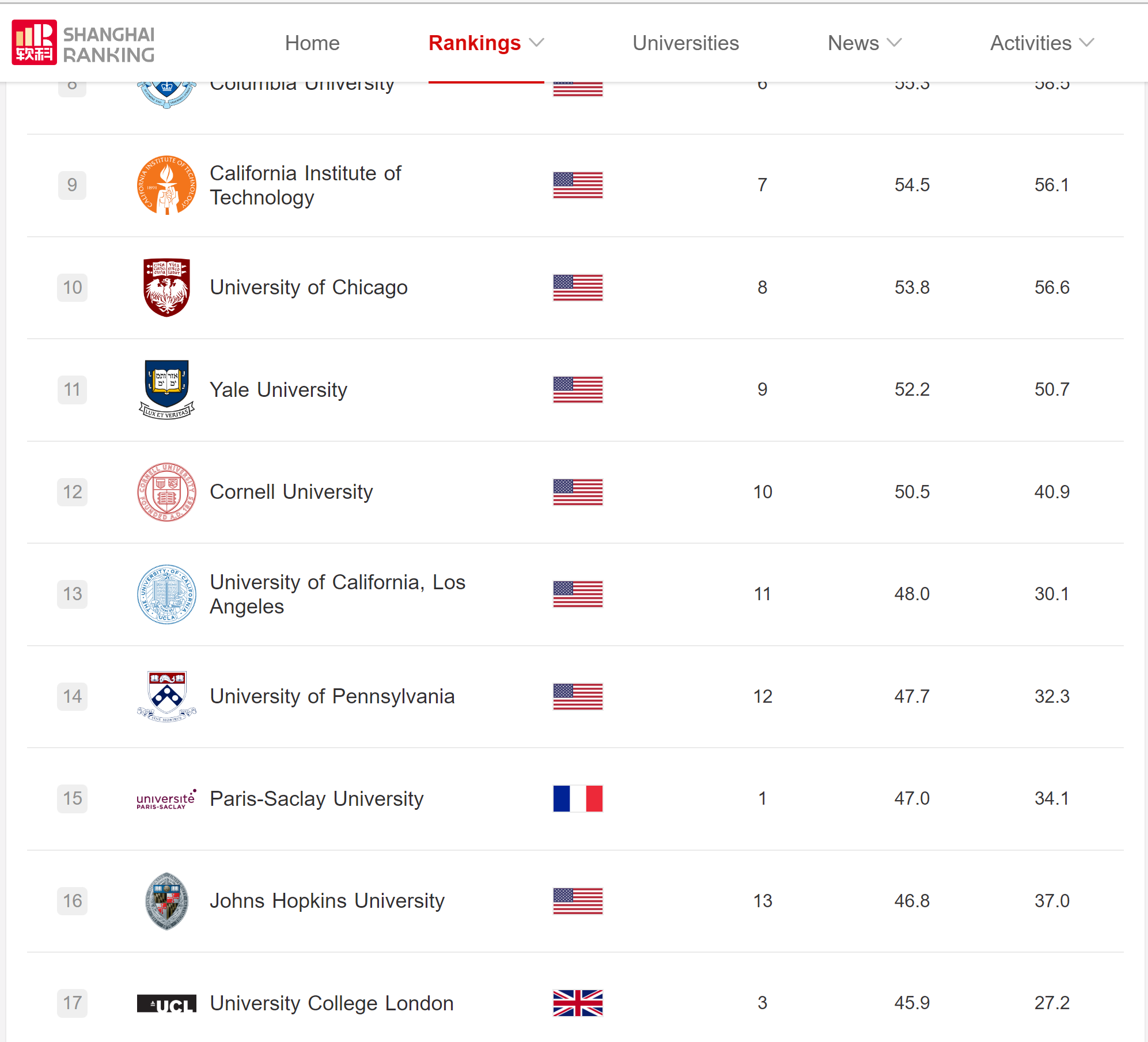1148x1042 pixels.
Task: Click the University of Pennsylvania crest
Action: tap(166, 696)
